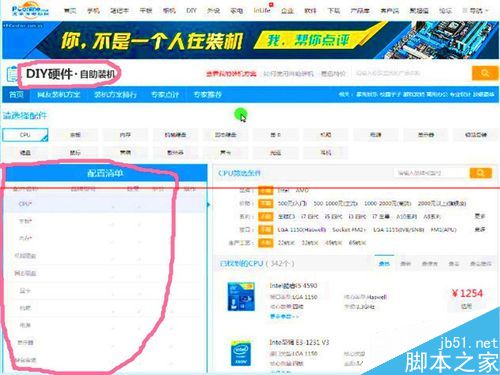
Task: Filter series by A10系列
Action: point(407,216)
